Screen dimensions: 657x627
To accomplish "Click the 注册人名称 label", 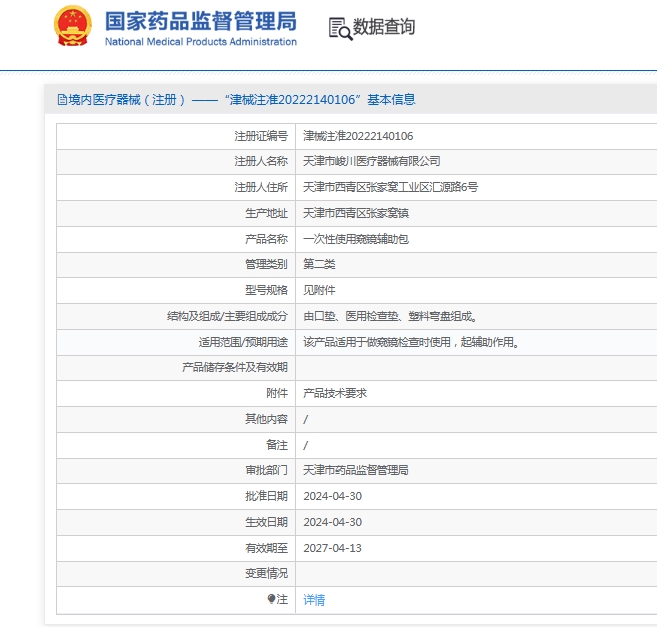I will (x=261, y=161).
